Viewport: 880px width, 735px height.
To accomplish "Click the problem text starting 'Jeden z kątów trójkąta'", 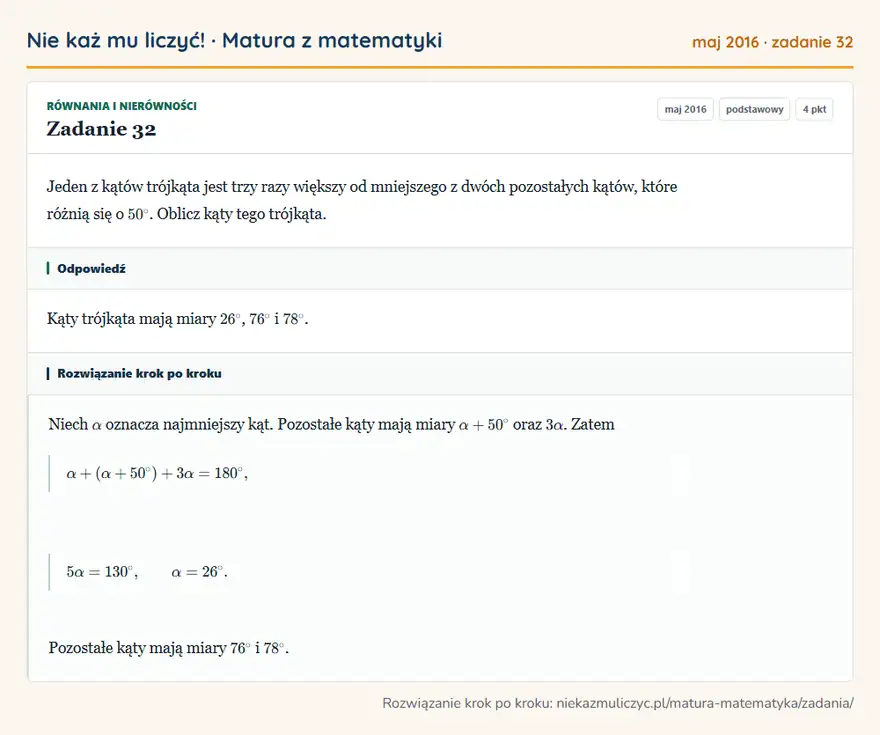I will [x=362, y=200].
